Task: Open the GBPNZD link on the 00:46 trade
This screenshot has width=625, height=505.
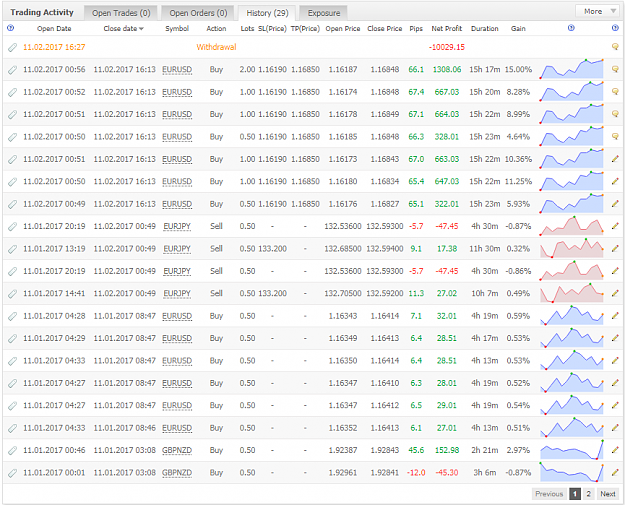Action: (177, 450)
